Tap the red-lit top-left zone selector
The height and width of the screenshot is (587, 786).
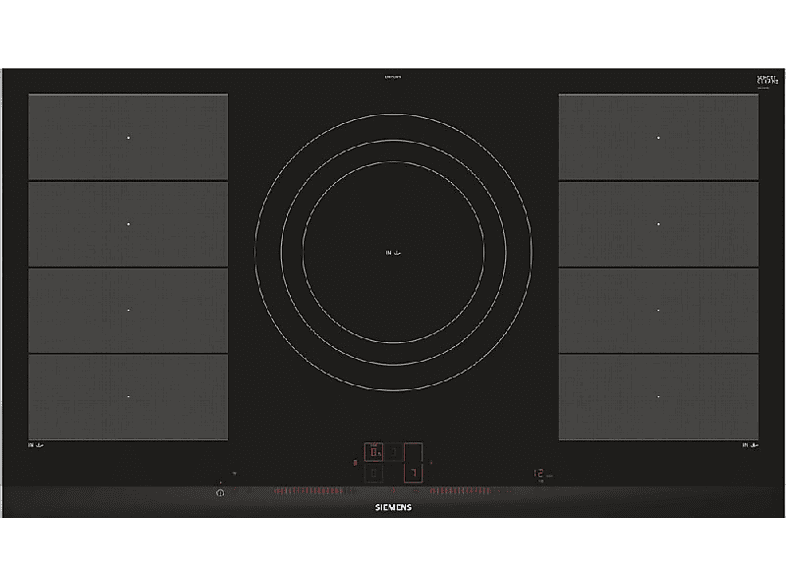[x=374, y=451]
